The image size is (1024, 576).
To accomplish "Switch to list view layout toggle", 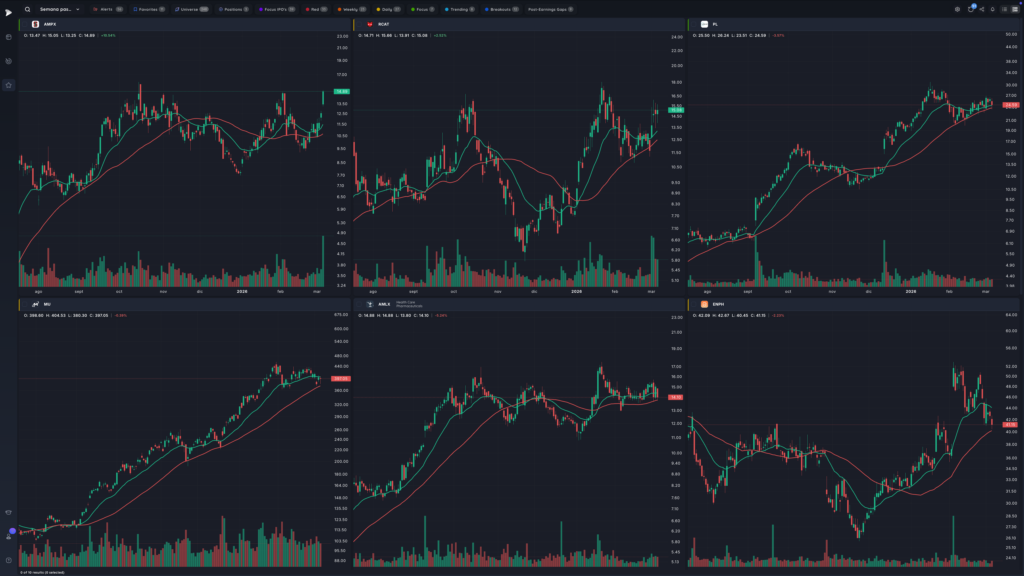I will click(1004, 9).
